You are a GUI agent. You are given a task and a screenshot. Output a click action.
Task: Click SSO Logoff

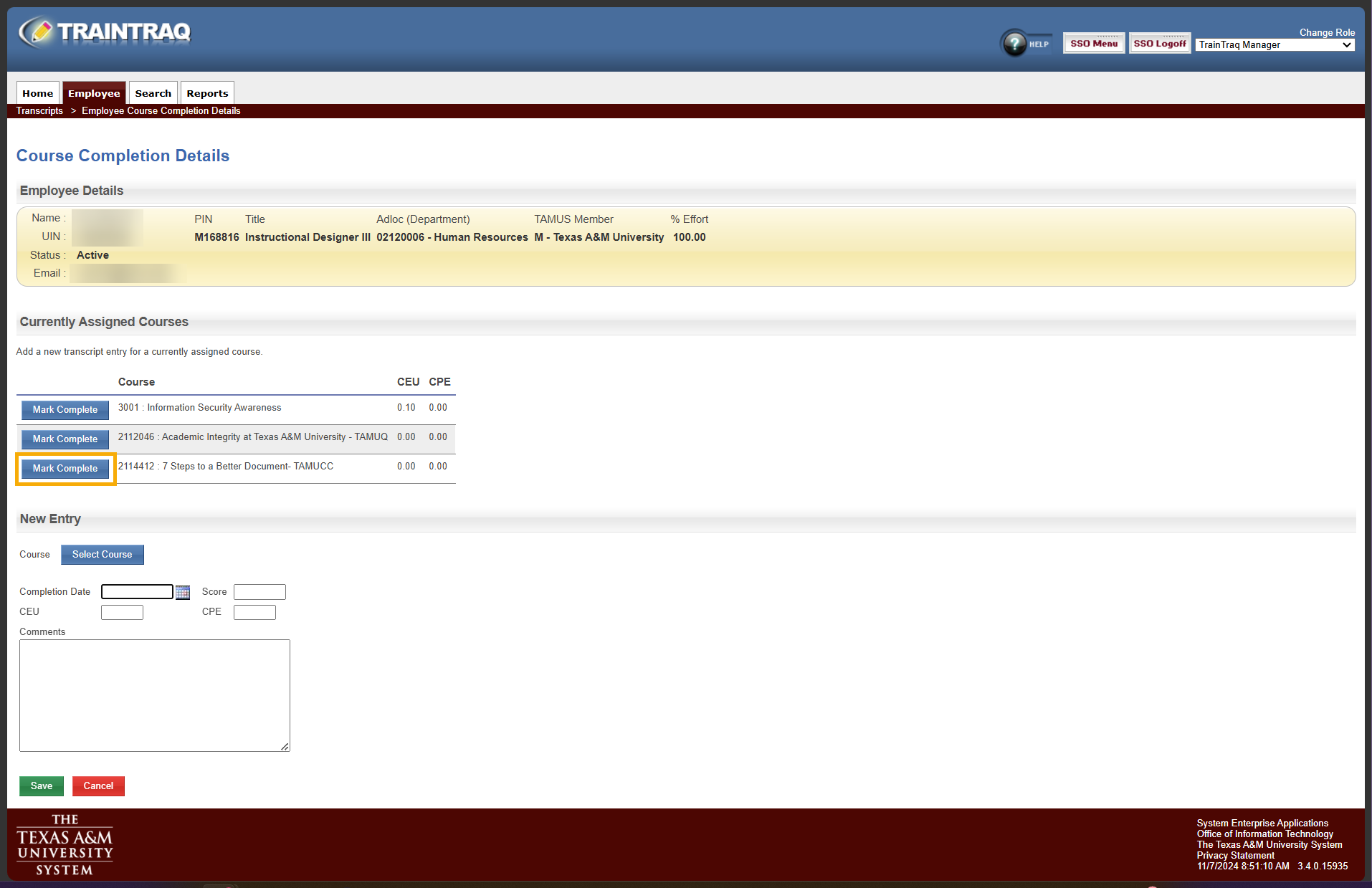coord(1159,43)
